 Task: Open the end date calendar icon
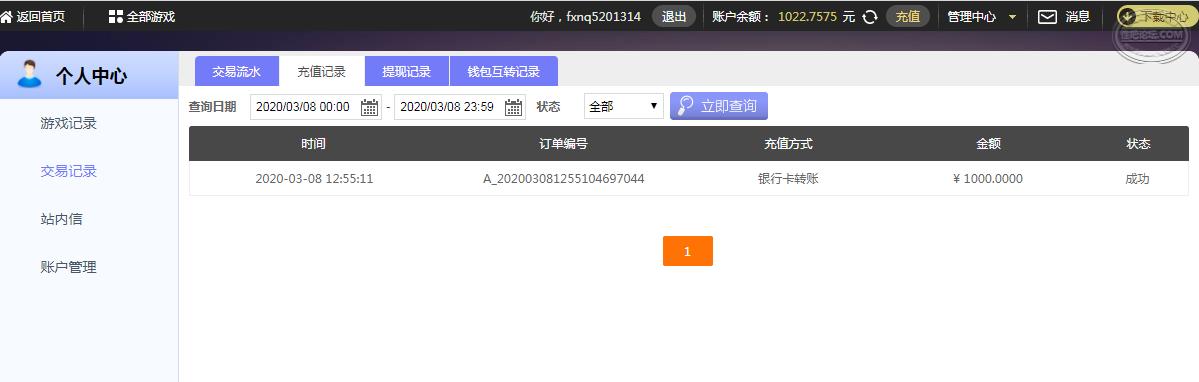pyautogui.click(x=514, y=107)
